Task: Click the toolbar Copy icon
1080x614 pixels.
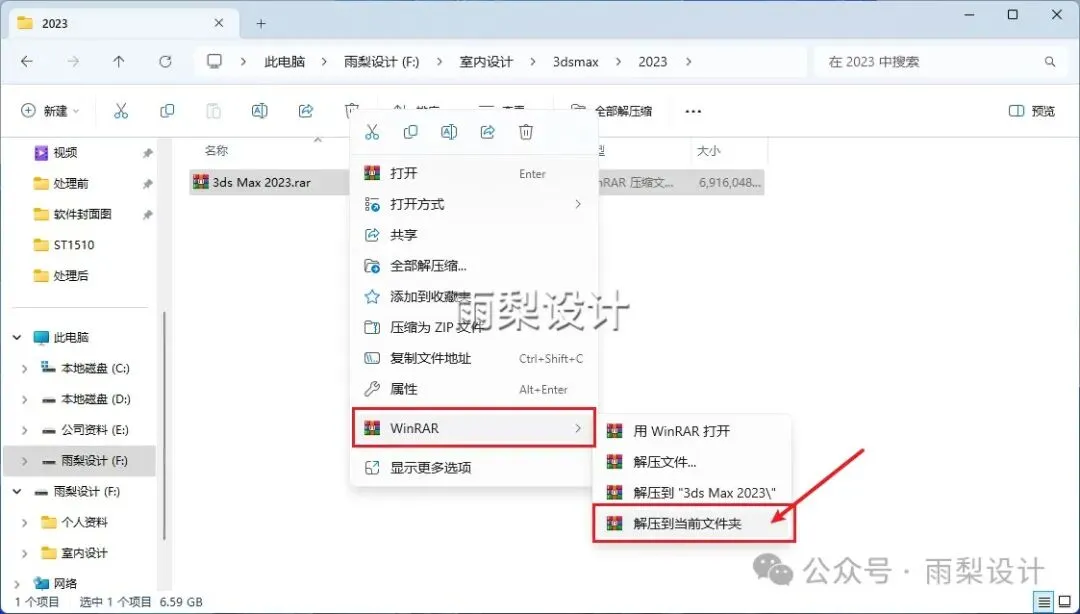Action: tap(167, 111)
